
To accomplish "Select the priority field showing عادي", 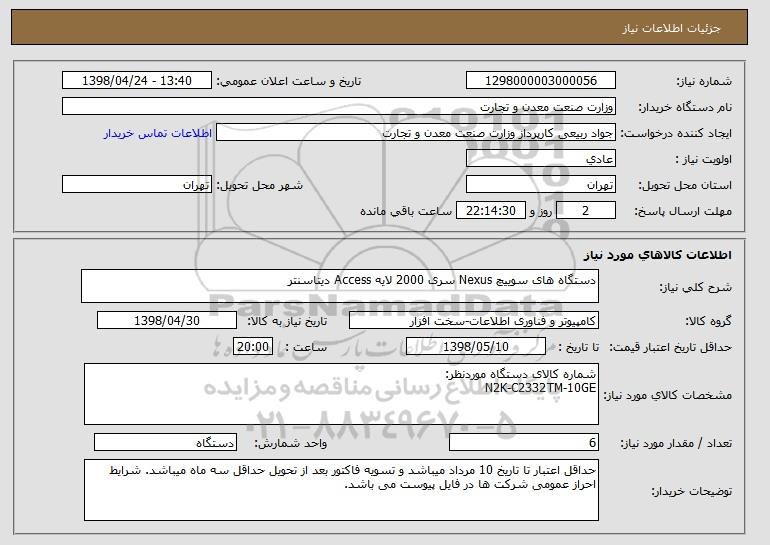I will tap(541, 159).
